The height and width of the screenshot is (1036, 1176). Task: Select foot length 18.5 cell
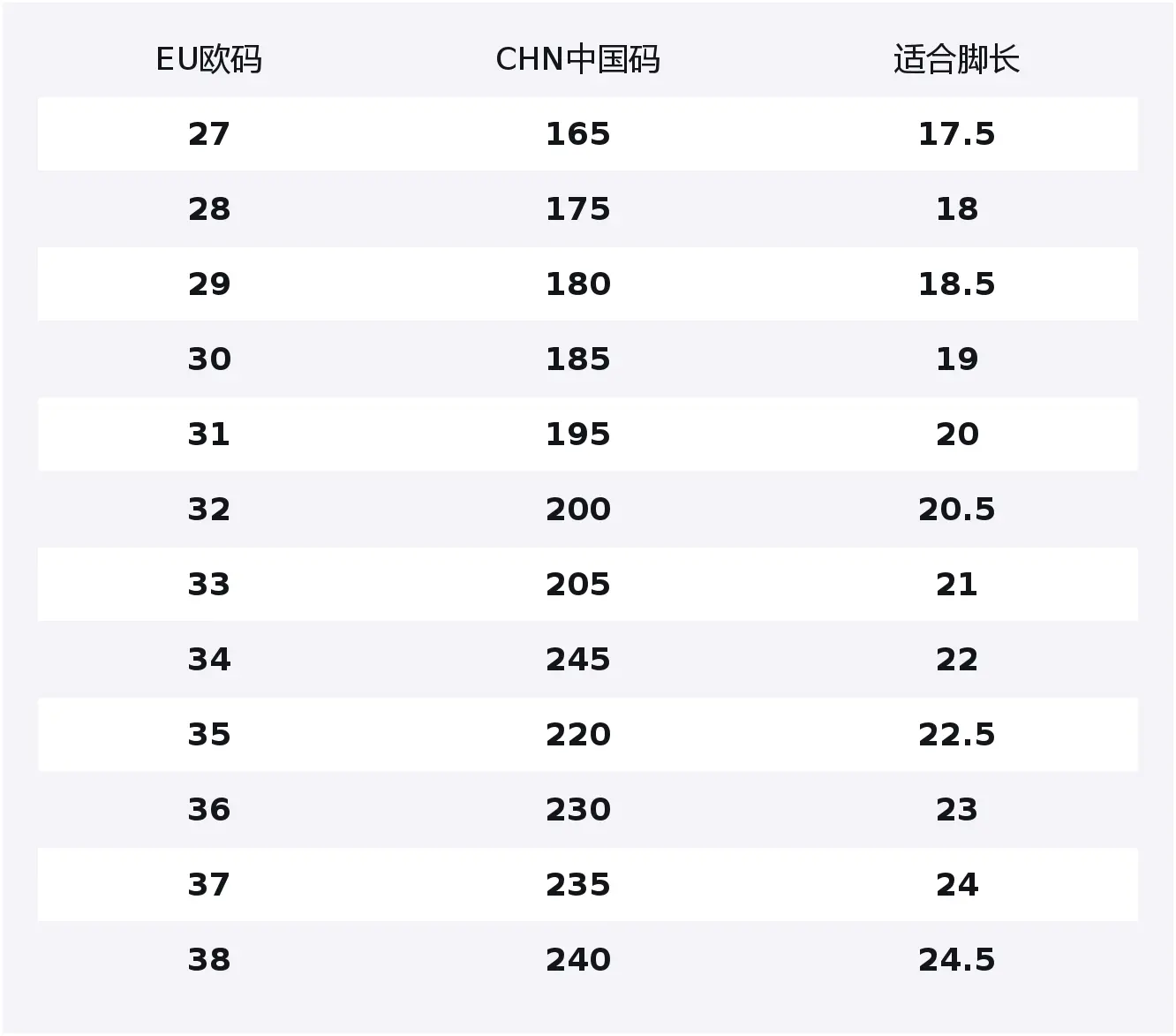coord(956,284)
